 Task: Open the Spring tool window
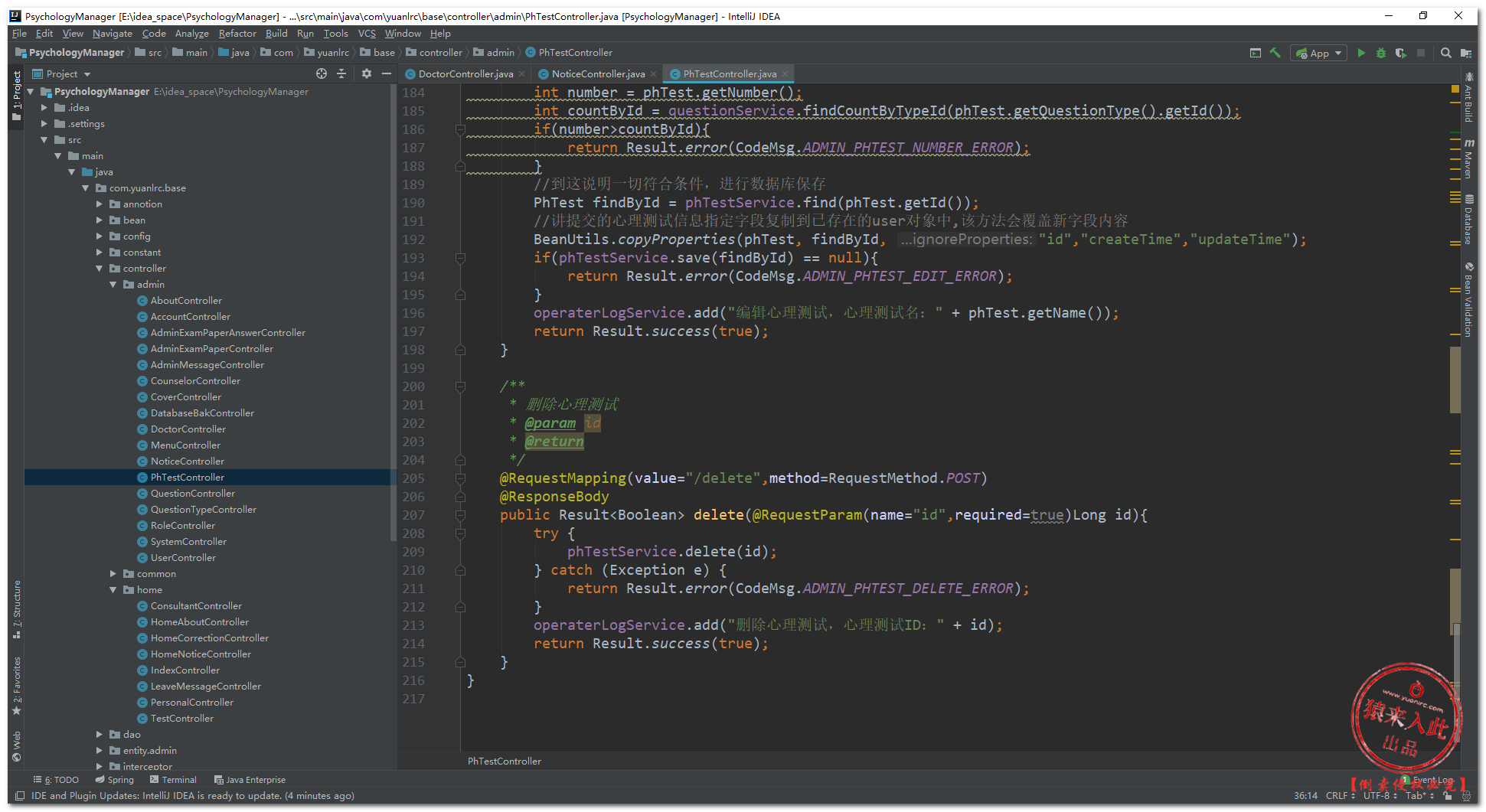115,780
